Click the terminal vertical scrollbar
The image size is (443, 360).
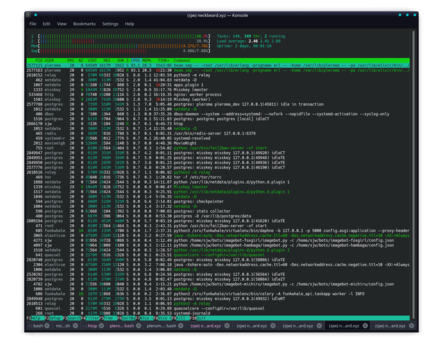[x=414, y=175]
